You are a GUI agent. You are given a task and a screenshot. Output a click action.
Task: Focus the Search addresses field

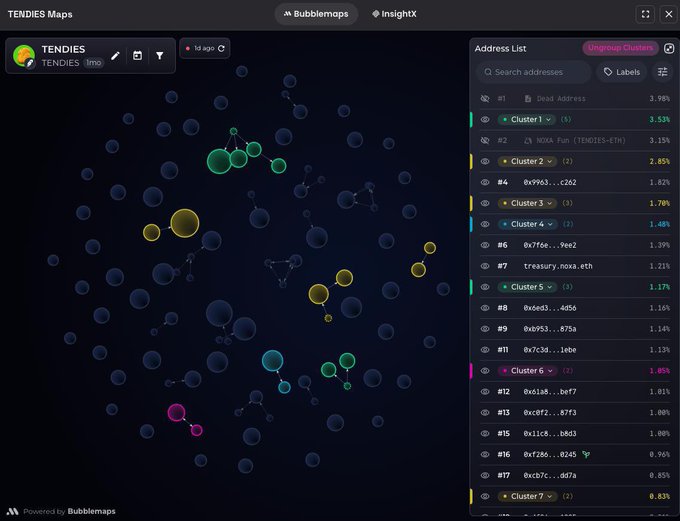tap(534, 72)
